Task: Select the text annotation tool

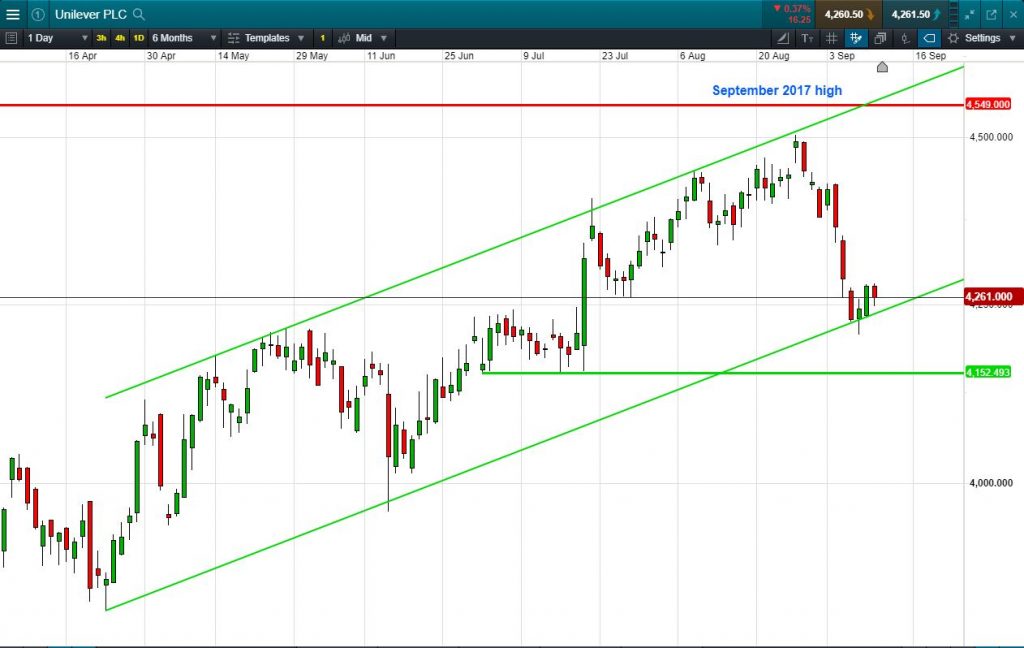Action: (807, 38)
